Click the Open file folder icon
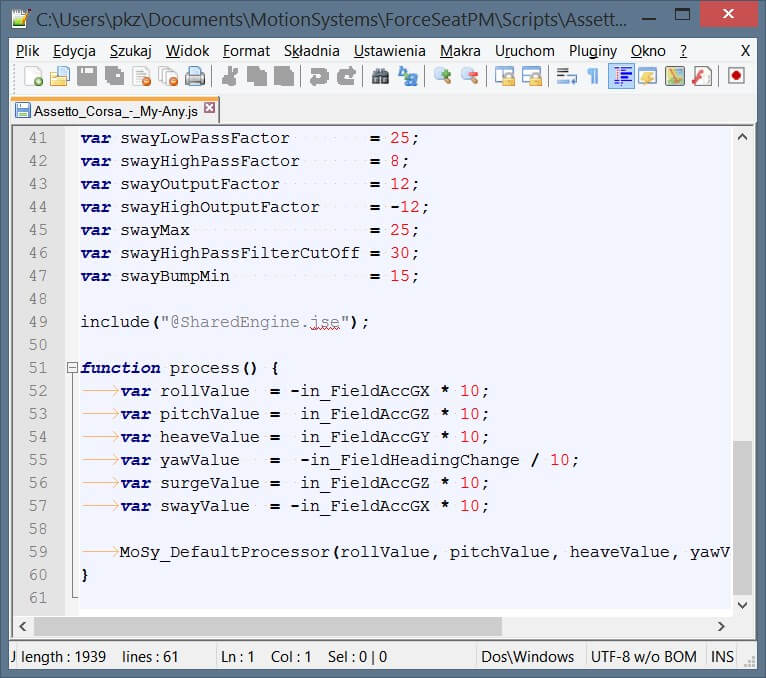This screenshot has width=766, height=678. [60, 77]
